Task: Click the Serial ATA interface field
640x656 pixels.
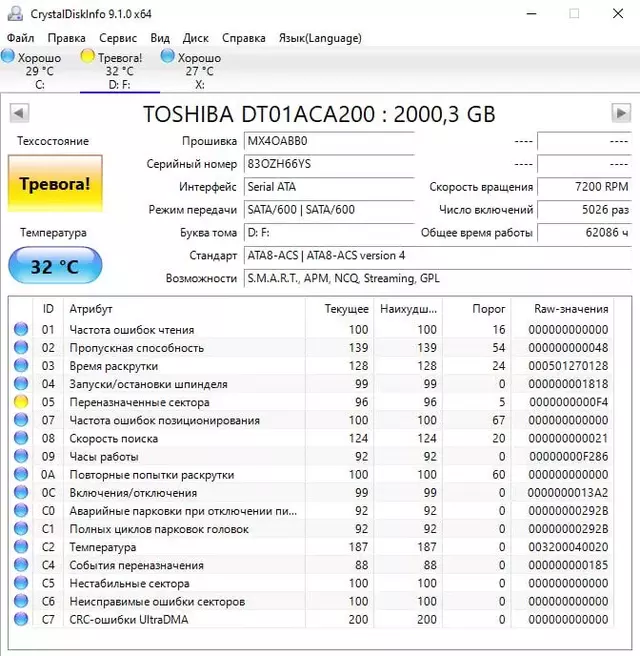Action: coord(329,187)
